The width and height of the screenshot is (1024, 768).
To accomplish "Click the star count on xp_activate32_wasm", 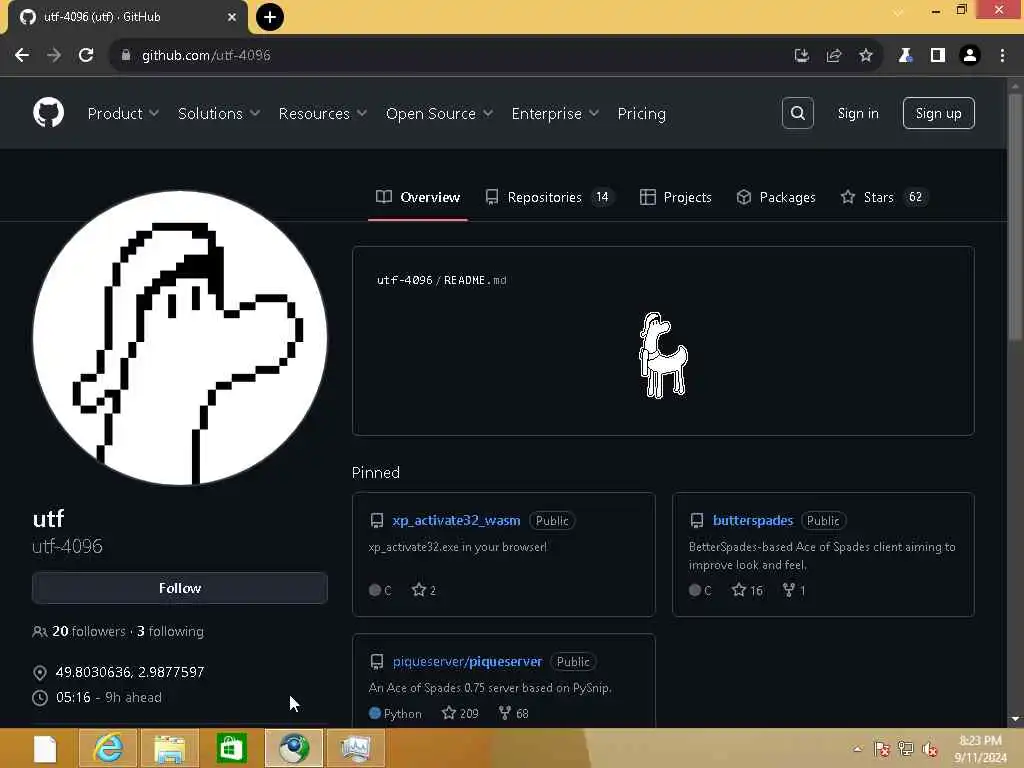I will click(424, 590).
